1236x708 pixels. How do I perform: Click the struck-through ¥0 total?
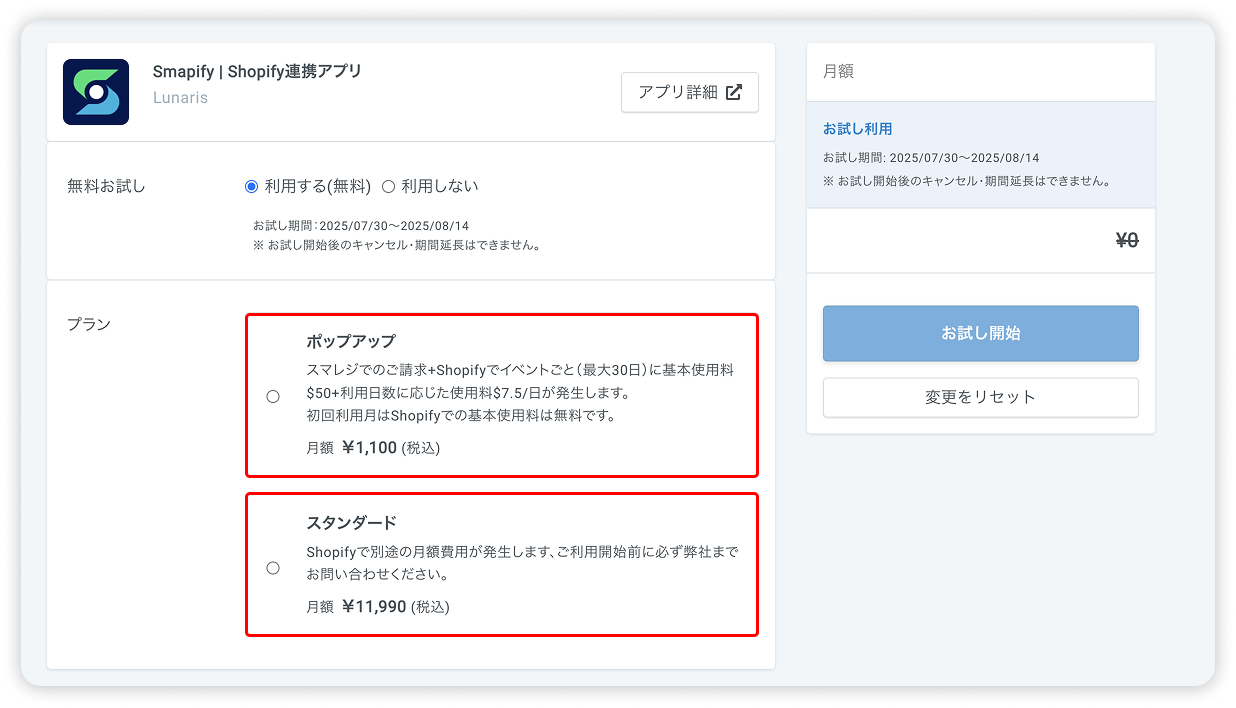[1127, 240]
